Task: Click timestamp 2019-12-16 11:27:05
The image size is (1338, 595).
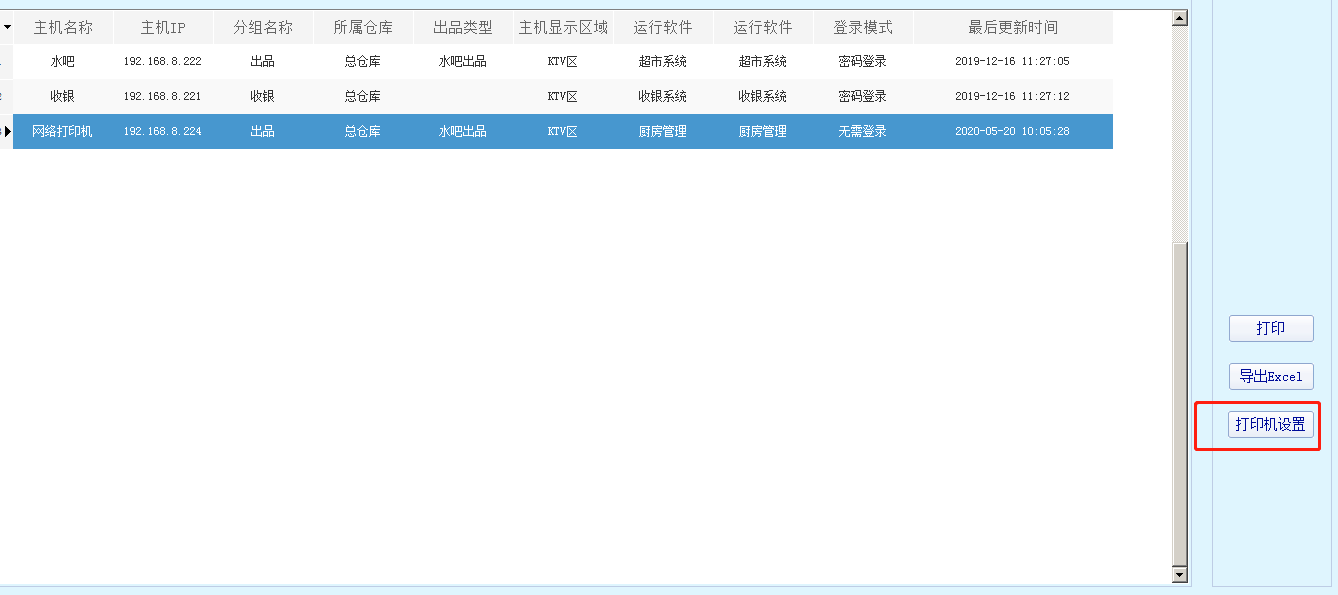Action: pyautogui.click(x=1013, y=61)
